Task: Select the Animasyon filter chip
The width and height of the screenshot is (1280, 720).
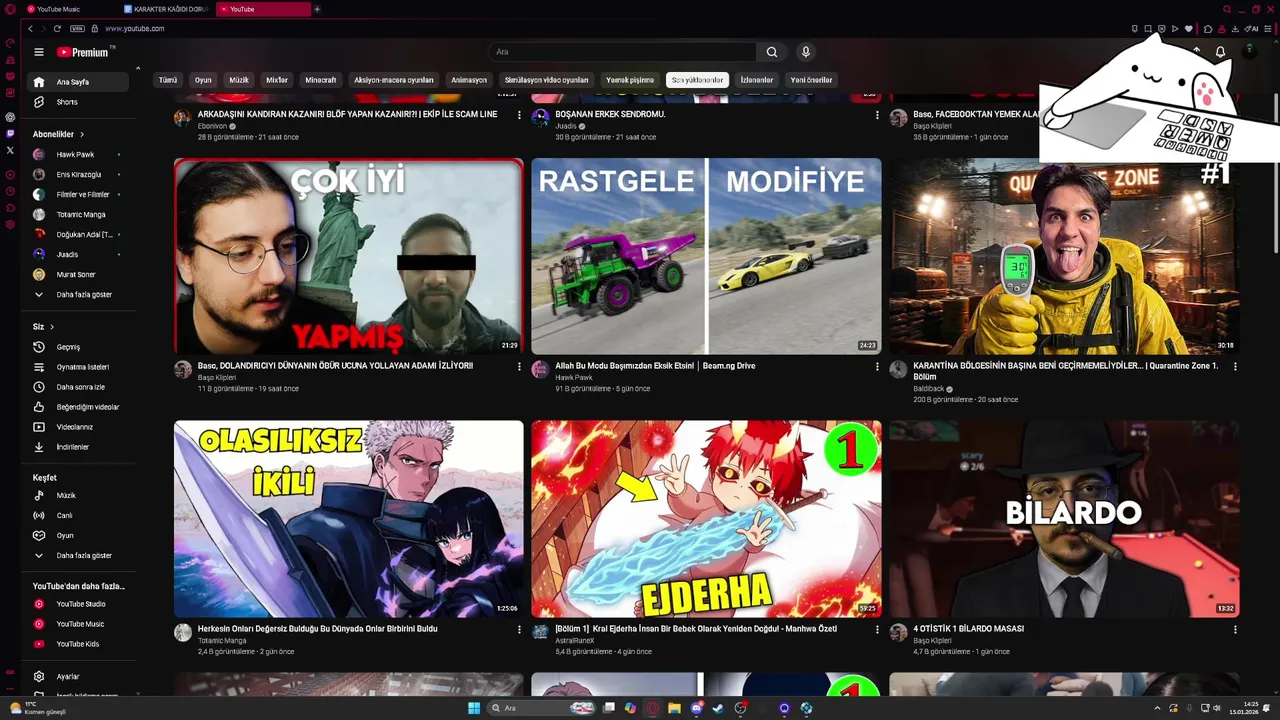Action: point(469,80)
